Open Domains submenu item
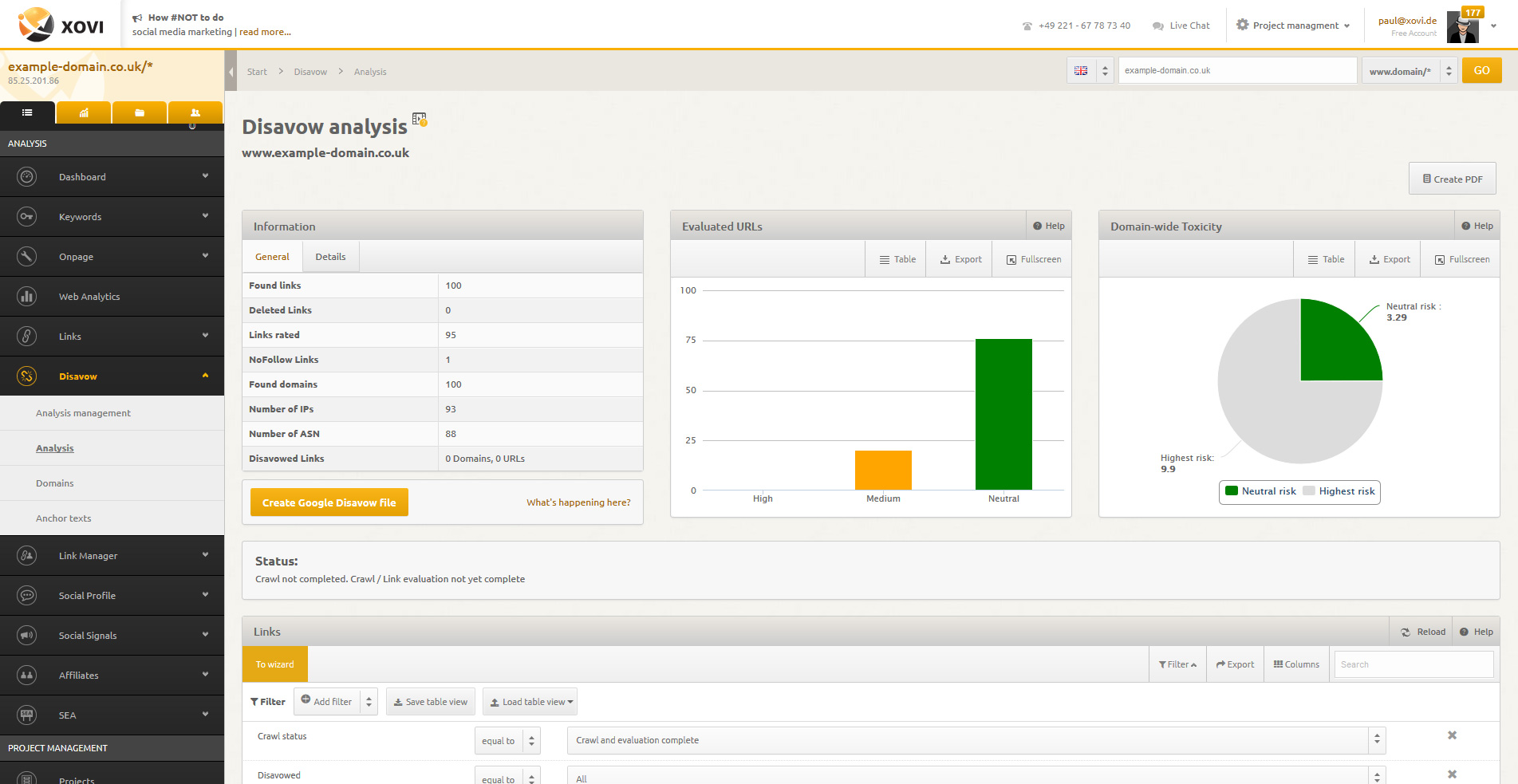The width and height of the screenshot is (1518, 784). click(x=112, y=483)
